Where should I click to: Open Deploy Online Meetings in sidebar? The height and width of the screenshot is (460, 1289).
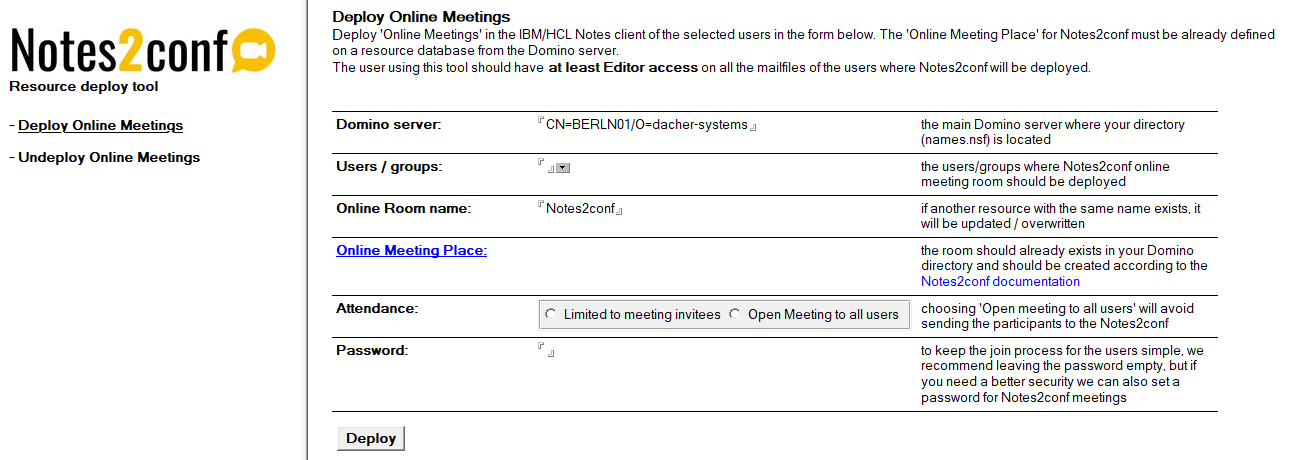tap(100, 125)
